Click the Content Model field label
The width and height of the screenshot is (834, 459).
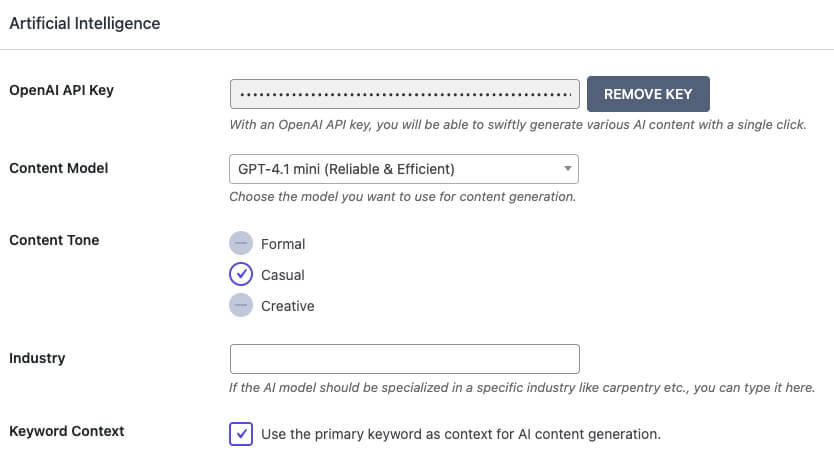pos(59,168)
